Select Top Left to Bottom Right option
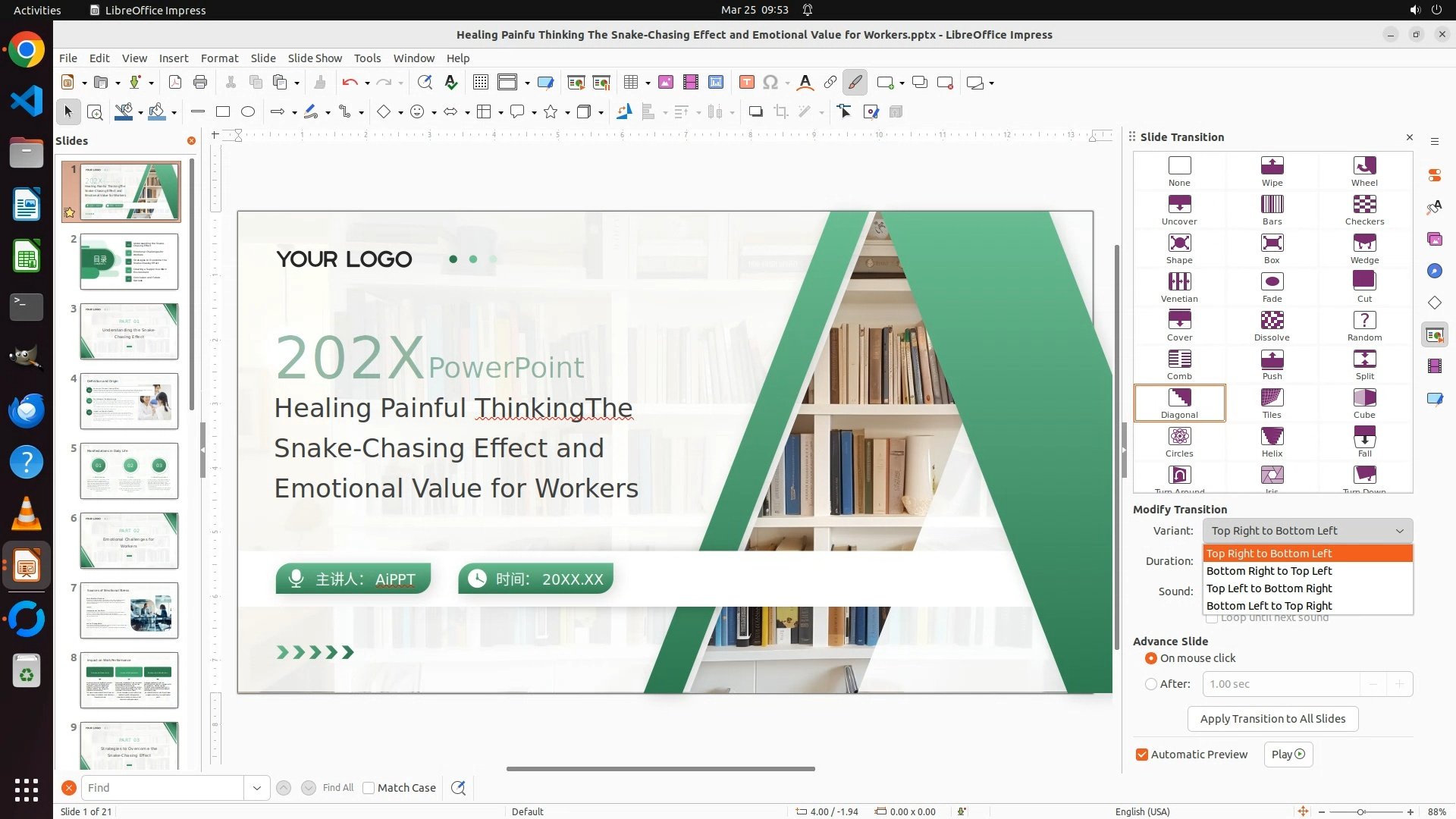This screenshot has width=1456, height=819. tap(1269, 588)
